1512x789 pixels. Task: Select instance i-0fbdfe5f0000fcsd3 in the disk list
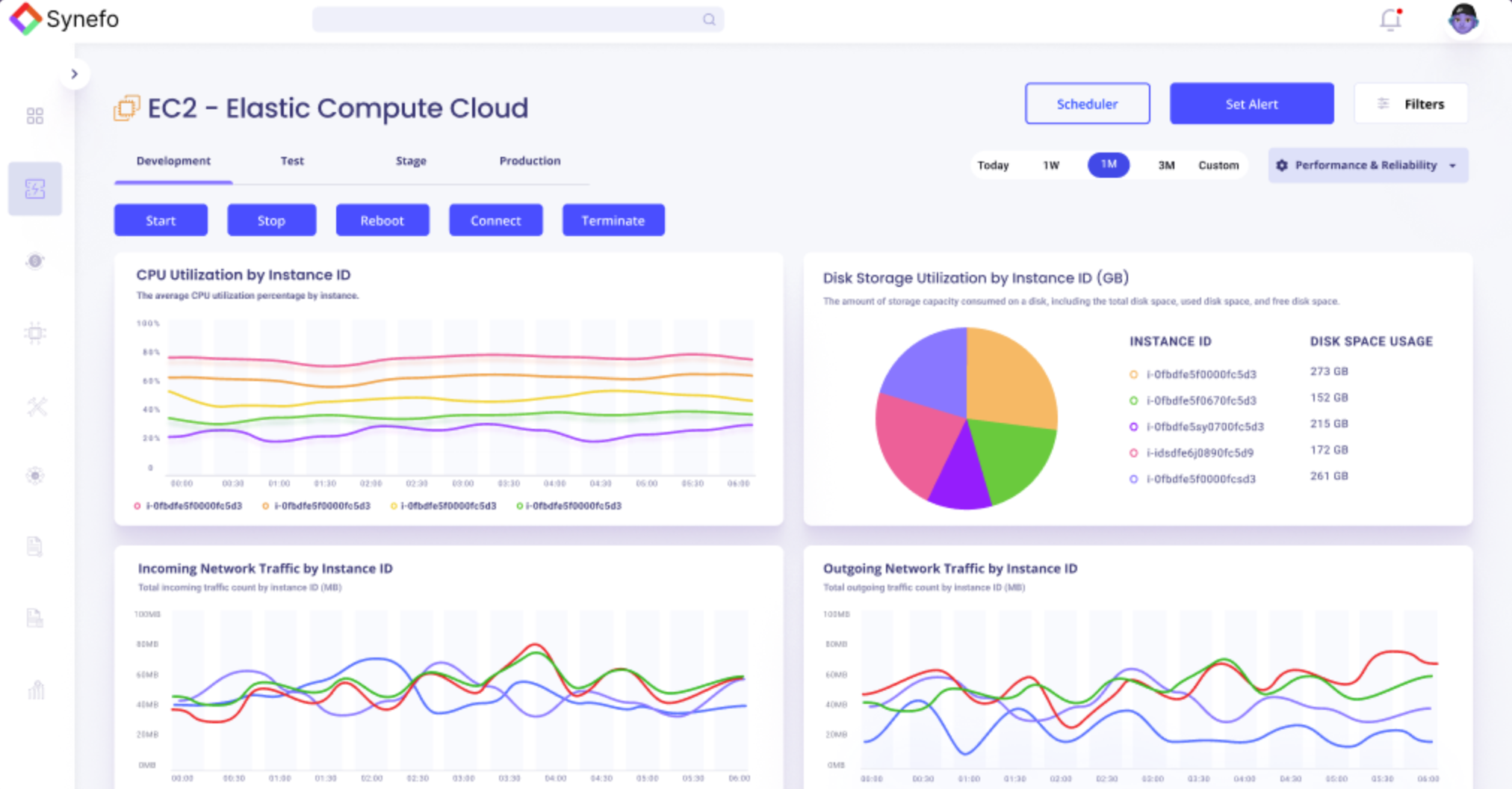pos(1193,479)
